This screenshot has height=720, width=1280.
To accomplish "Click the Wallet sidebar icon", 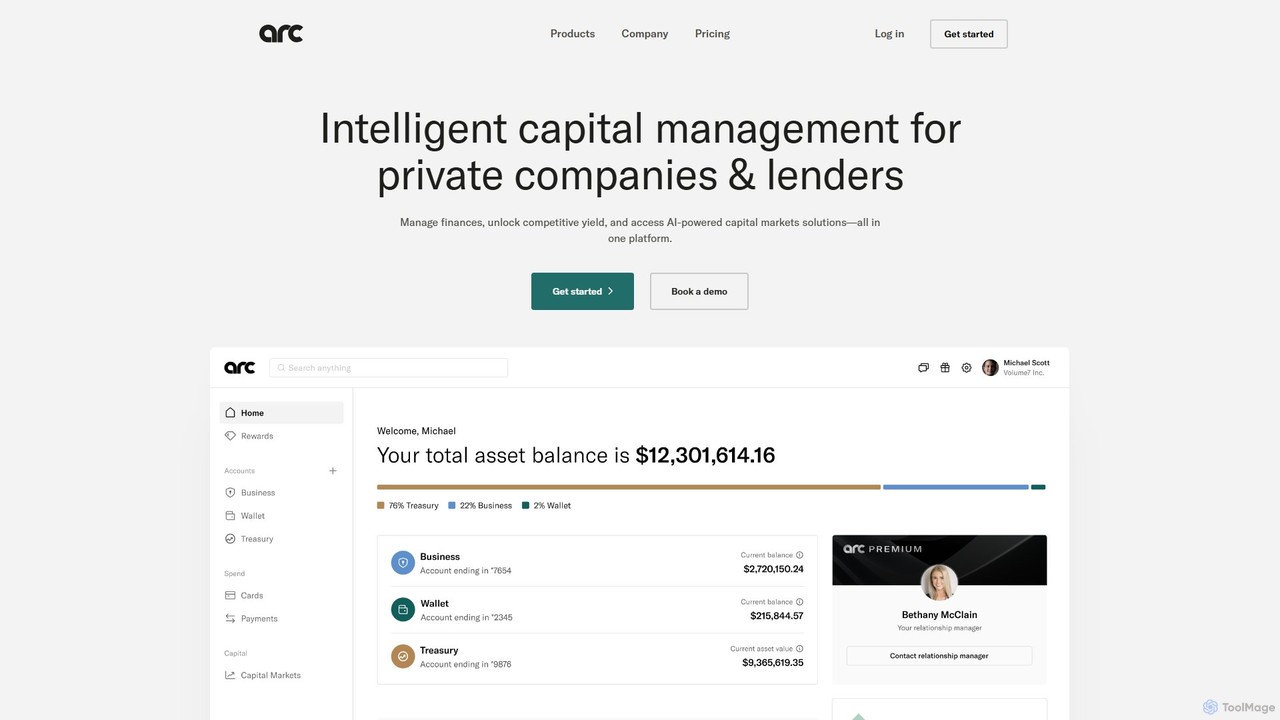I will 230,516.
